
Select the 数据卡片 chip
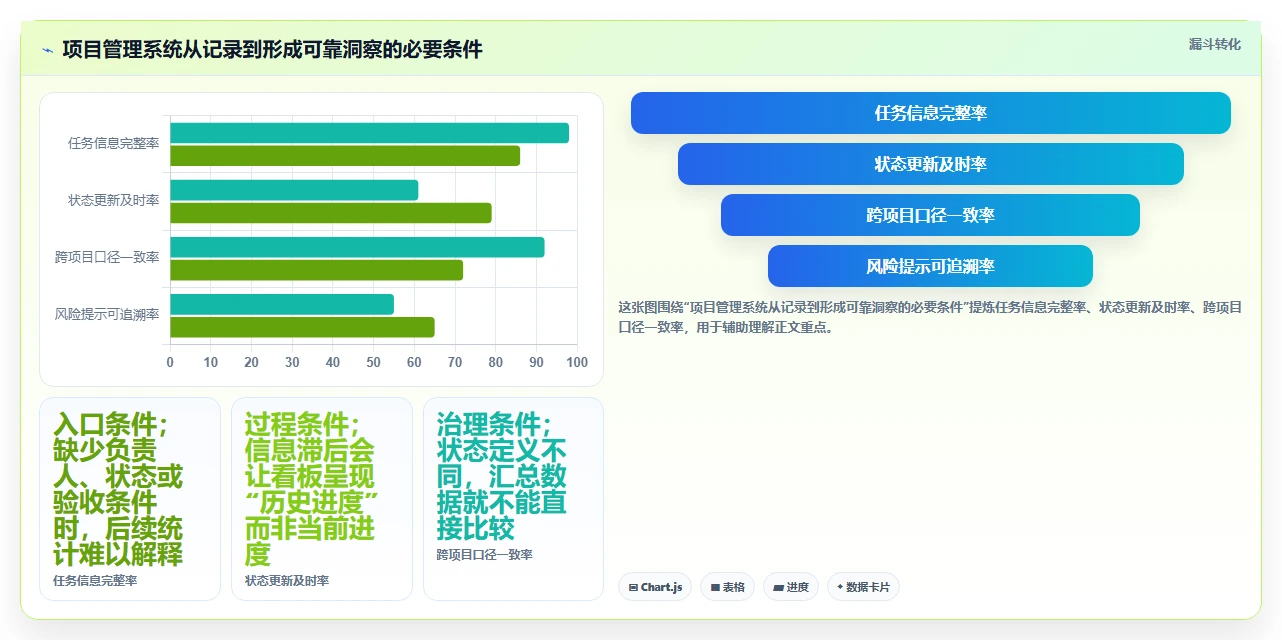863,587
